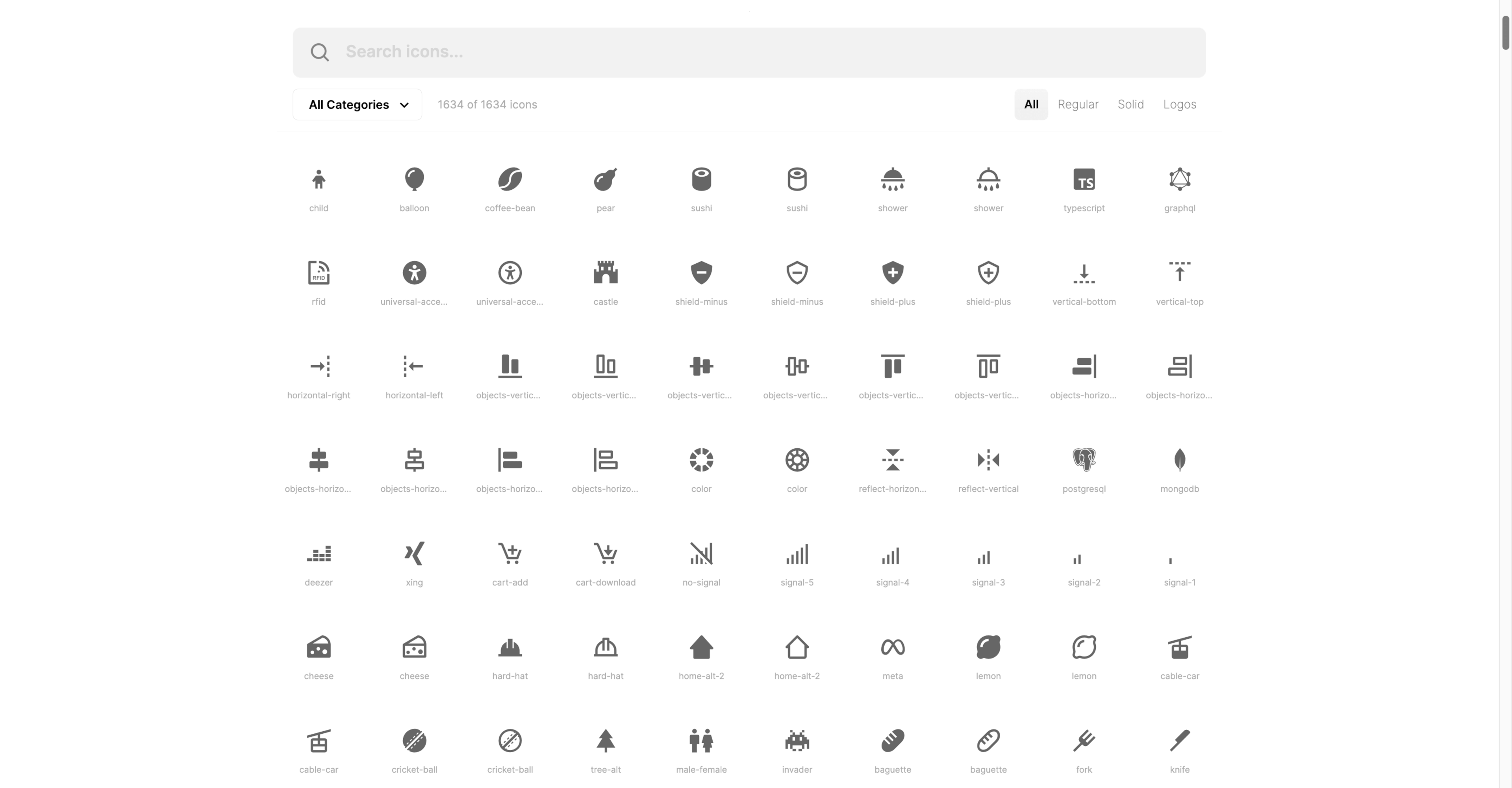
Task: Click the Regular filter button
Action: pyautogui.click(x=1078, y=104)
